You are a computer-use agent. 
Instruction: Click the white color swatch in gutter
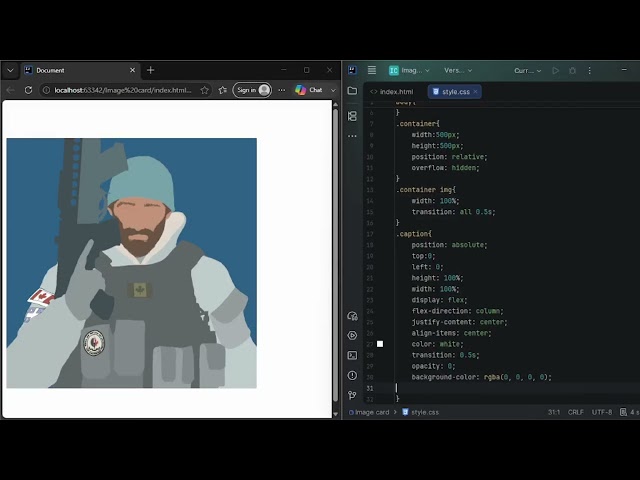(x=380, y=344)
